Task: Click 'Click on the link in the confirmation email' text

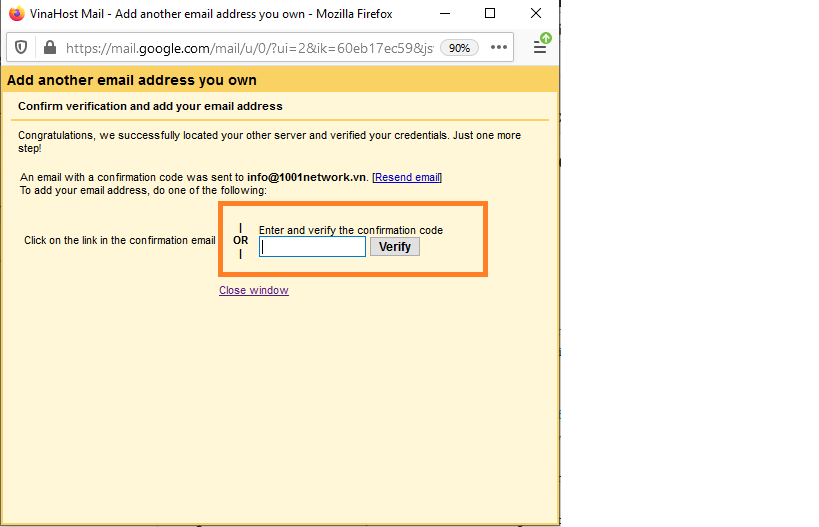Action: (120, 240)
